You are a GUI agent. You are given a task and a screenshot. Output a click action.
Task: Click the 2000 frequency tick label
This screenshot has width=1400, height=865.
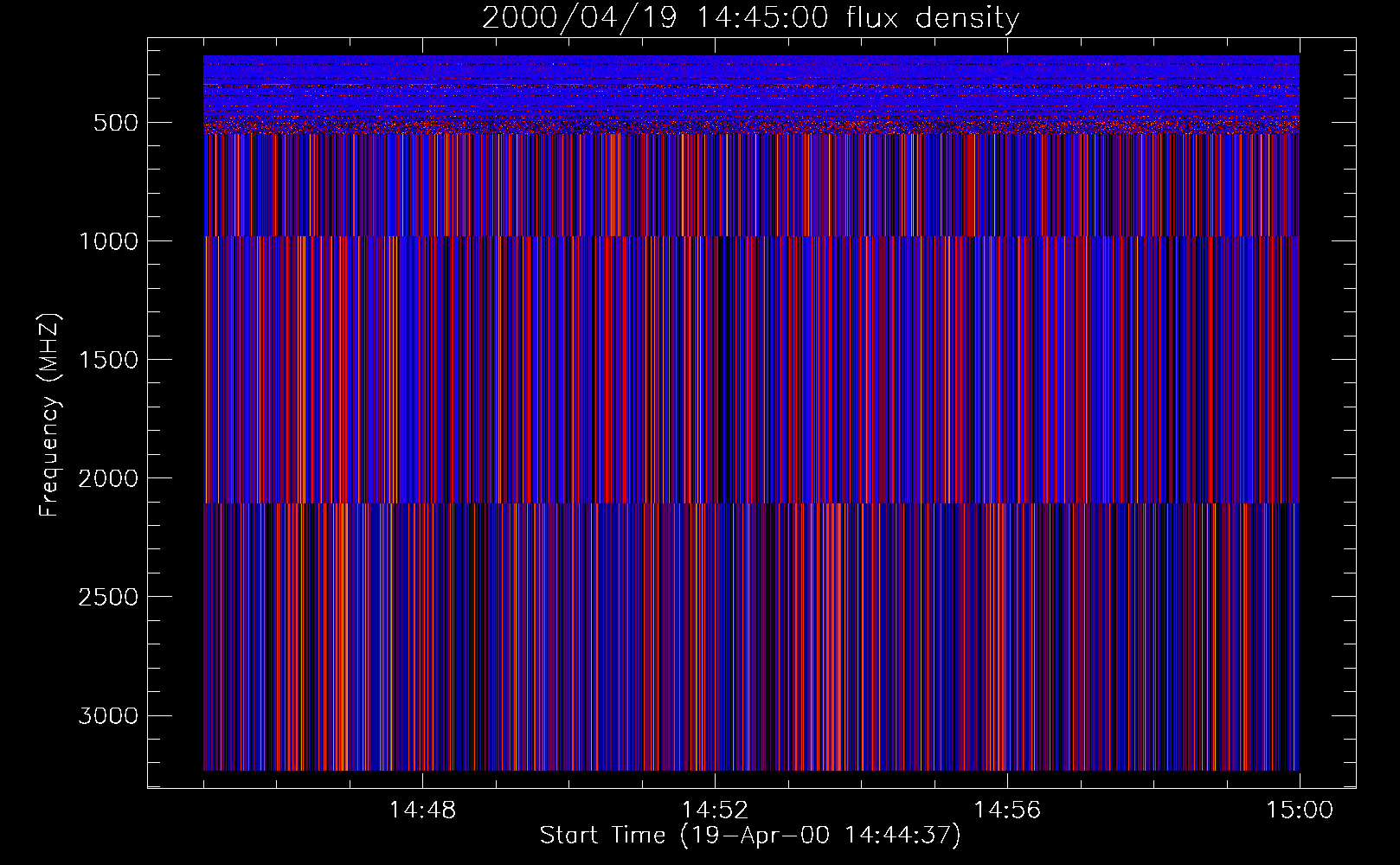click(108, 478)
